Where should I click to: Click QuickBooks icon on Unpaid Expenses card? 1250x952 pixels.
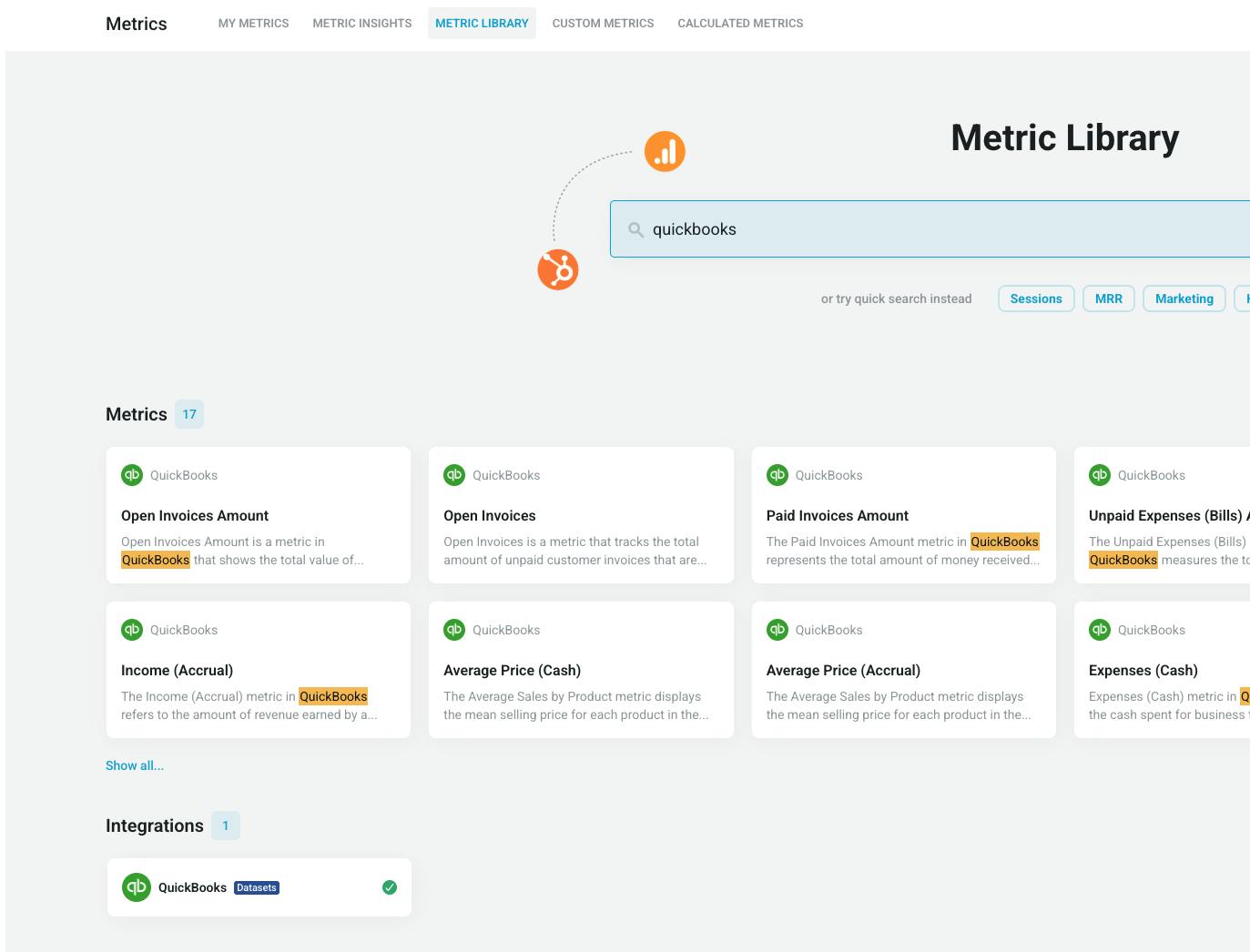point(1100,475)
